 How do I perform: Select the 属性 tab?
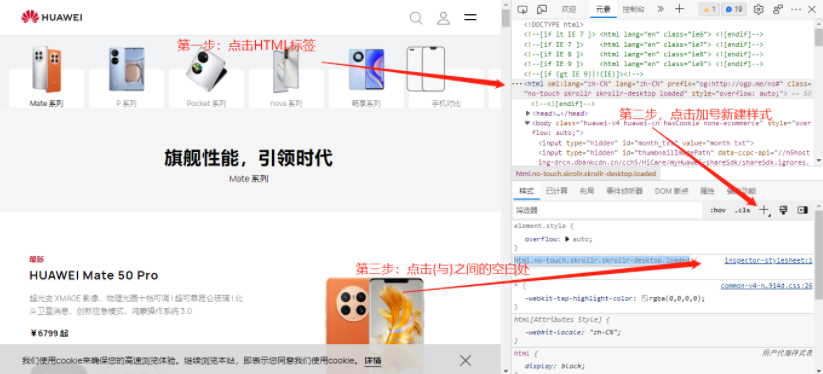tap(707, 191)
